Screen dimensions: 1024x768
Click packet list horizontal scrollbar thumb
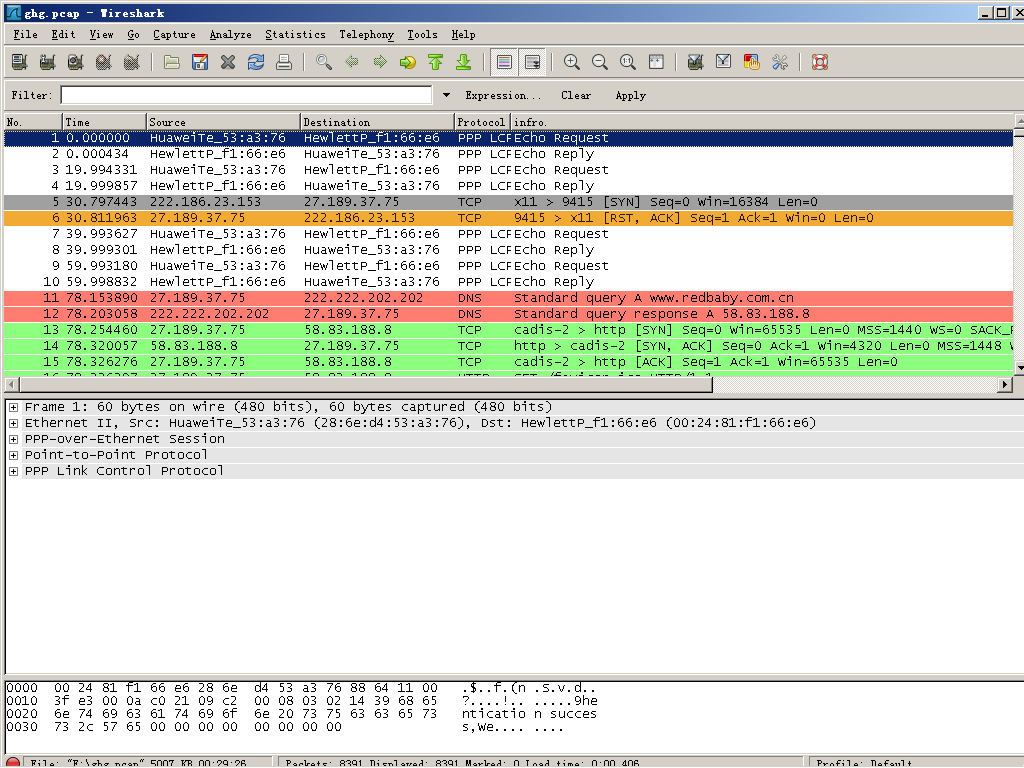click(x=366, y=385)
